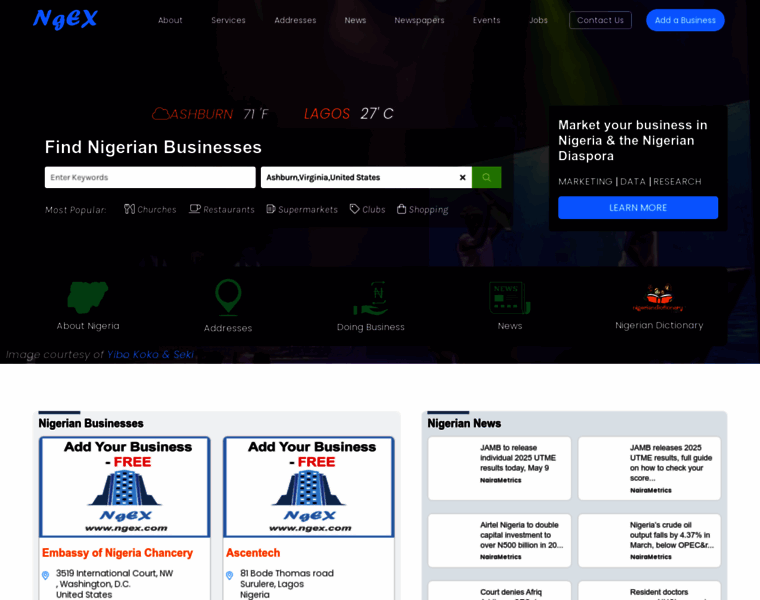Viewport: 760px width, 600px height.
Task: Open the About Nigeria map icon
Action: pyautogui.click(x=88, y=297)
